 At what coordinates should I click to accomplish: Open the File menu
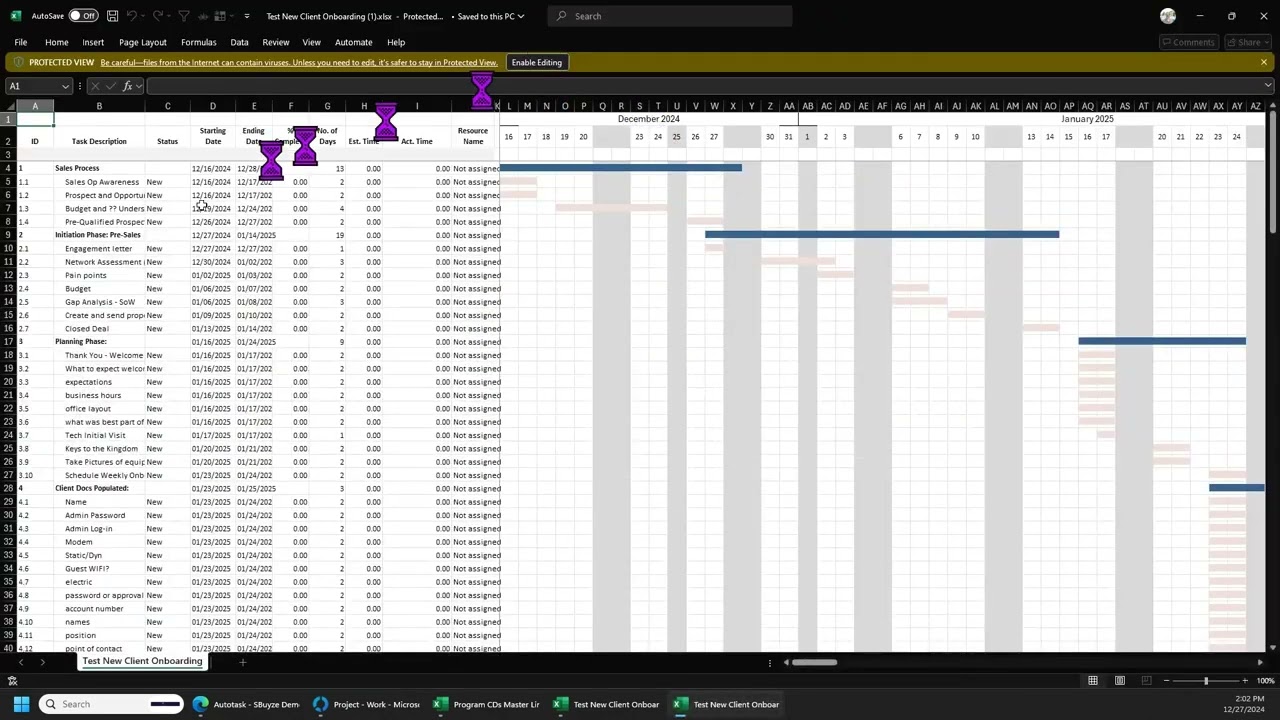pyautogui.click(x=20, y=42)
